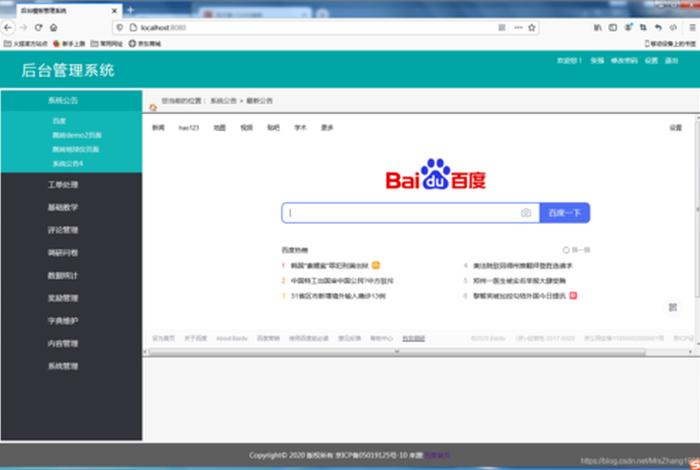Select the 百度 submenu item
The width and height of the screenshot is (700, 470).
point(59,121)
